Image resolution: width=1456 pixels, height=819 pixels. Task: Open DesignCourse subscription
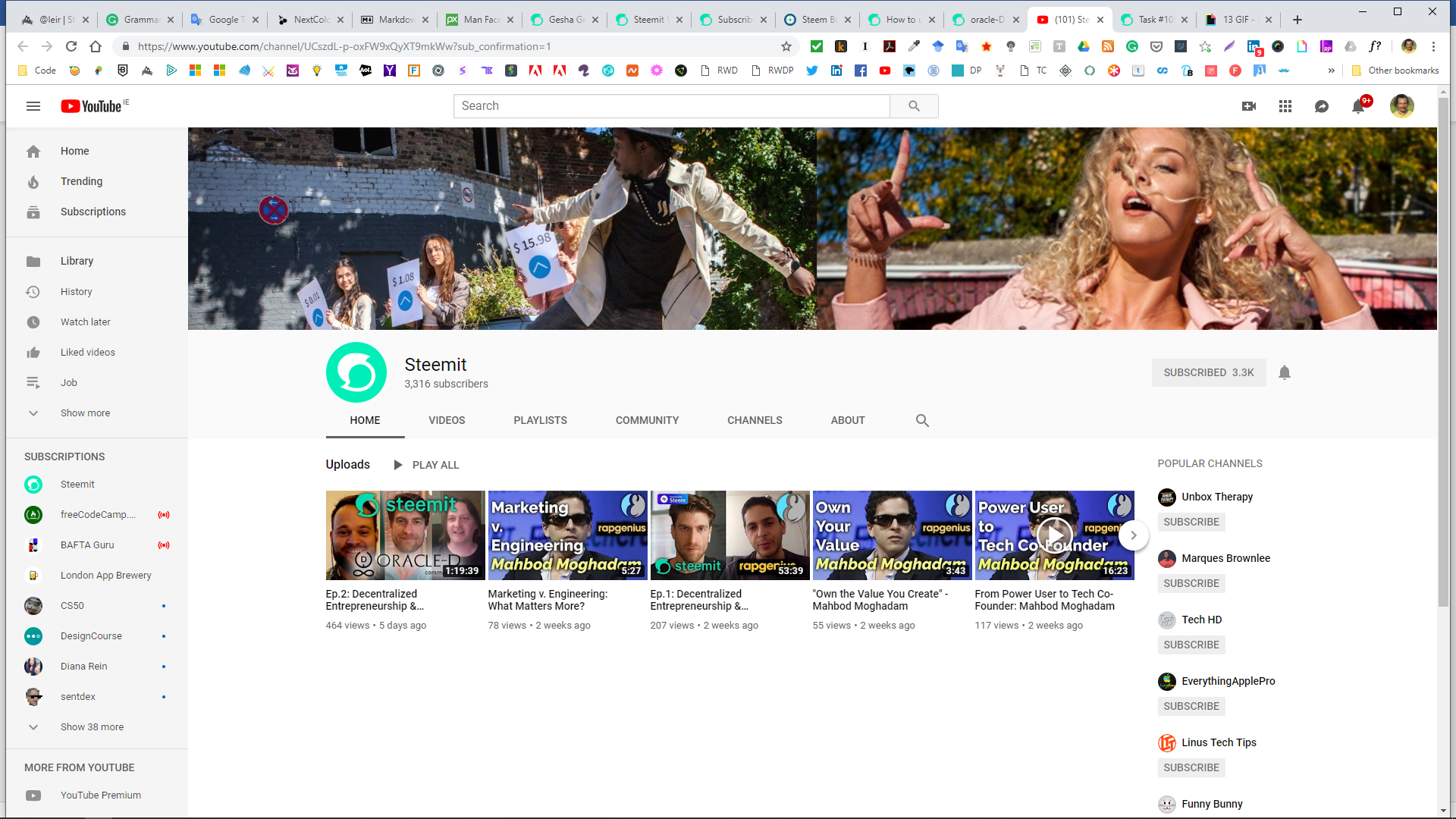click(97, 636)
